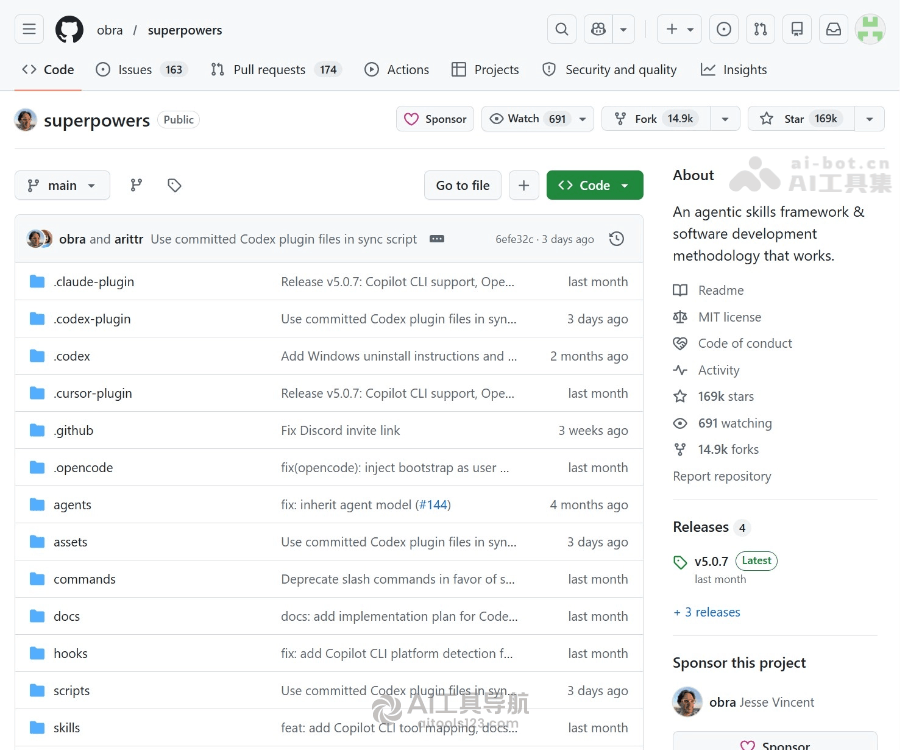Open commit history clock icon

616,239
